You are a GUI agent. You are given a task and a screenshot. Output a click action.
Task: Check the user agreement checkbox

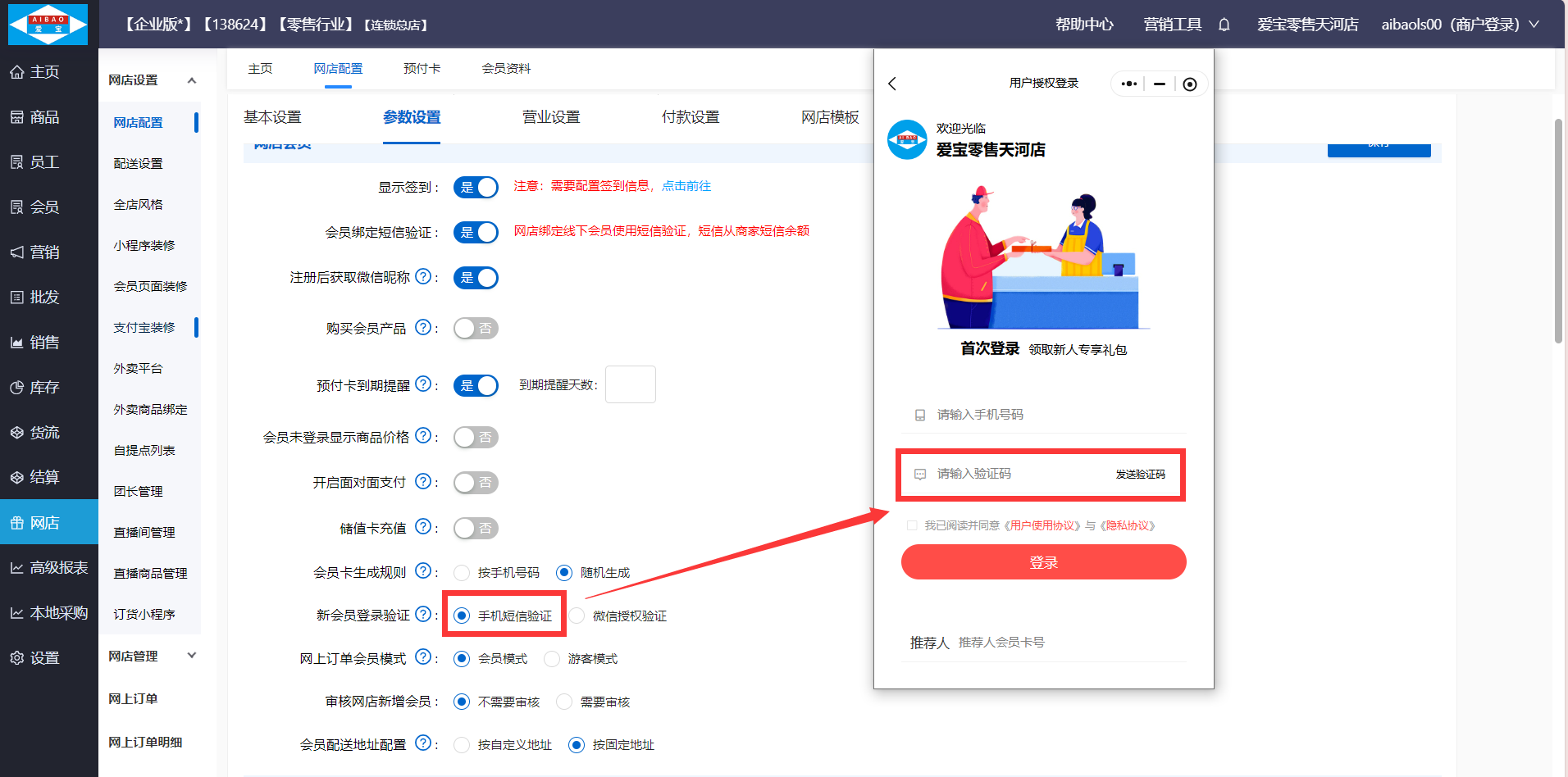coord(912,525)
